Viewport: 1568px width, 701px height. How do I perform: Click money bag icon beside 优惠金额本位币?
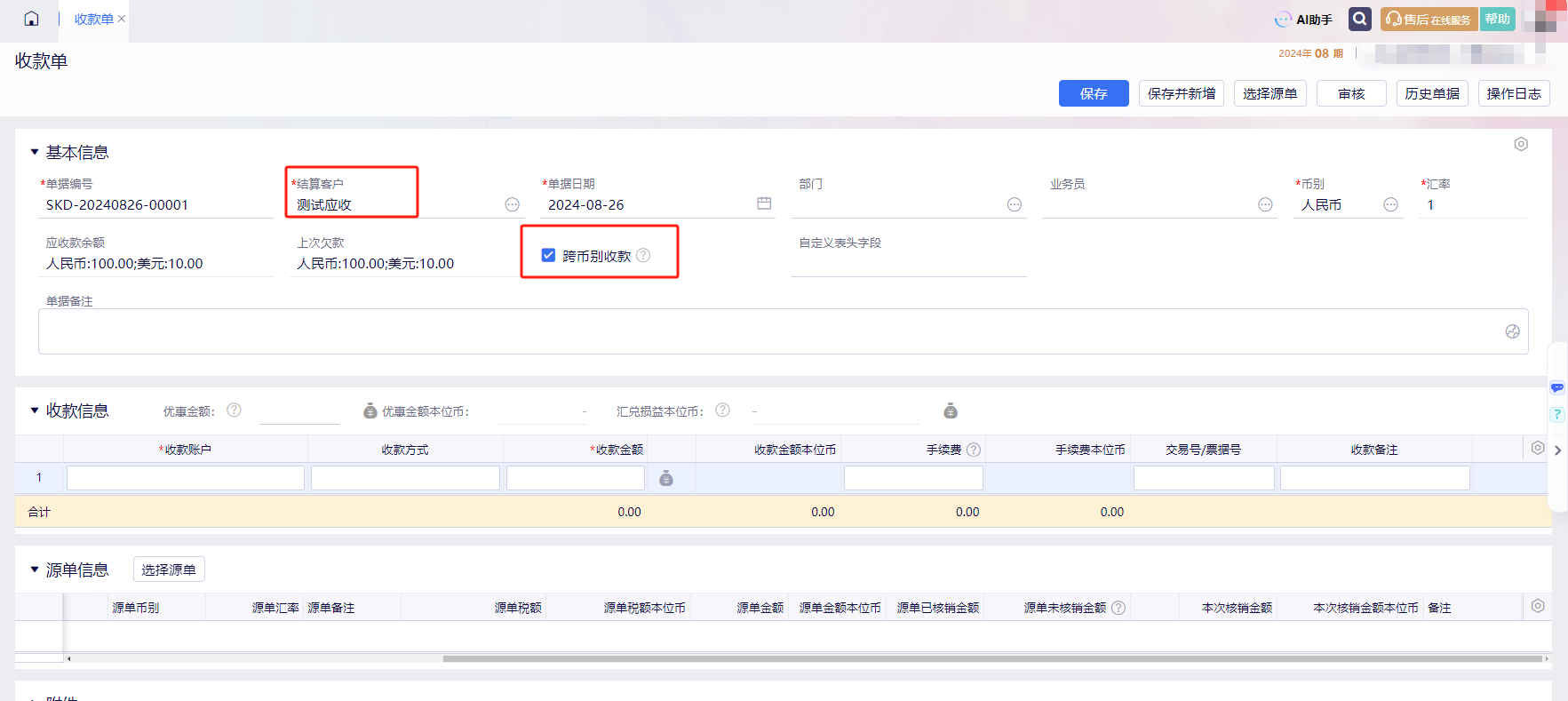(370, 410)
